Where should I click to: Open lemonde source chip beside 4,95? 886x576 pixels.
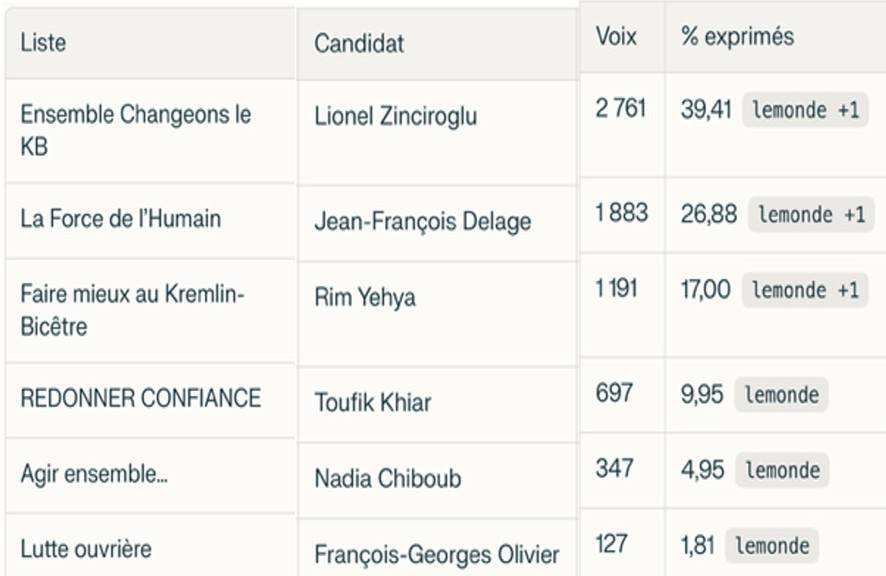click(781, 470)
